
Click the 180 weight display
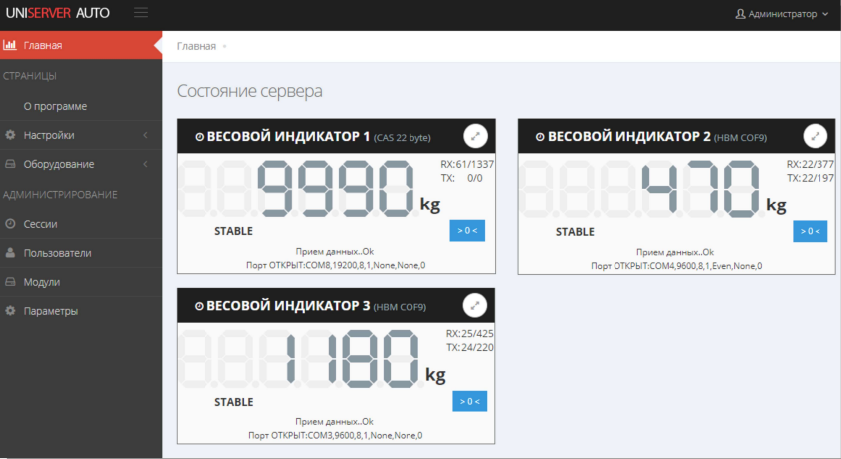(x=352, y=359)
